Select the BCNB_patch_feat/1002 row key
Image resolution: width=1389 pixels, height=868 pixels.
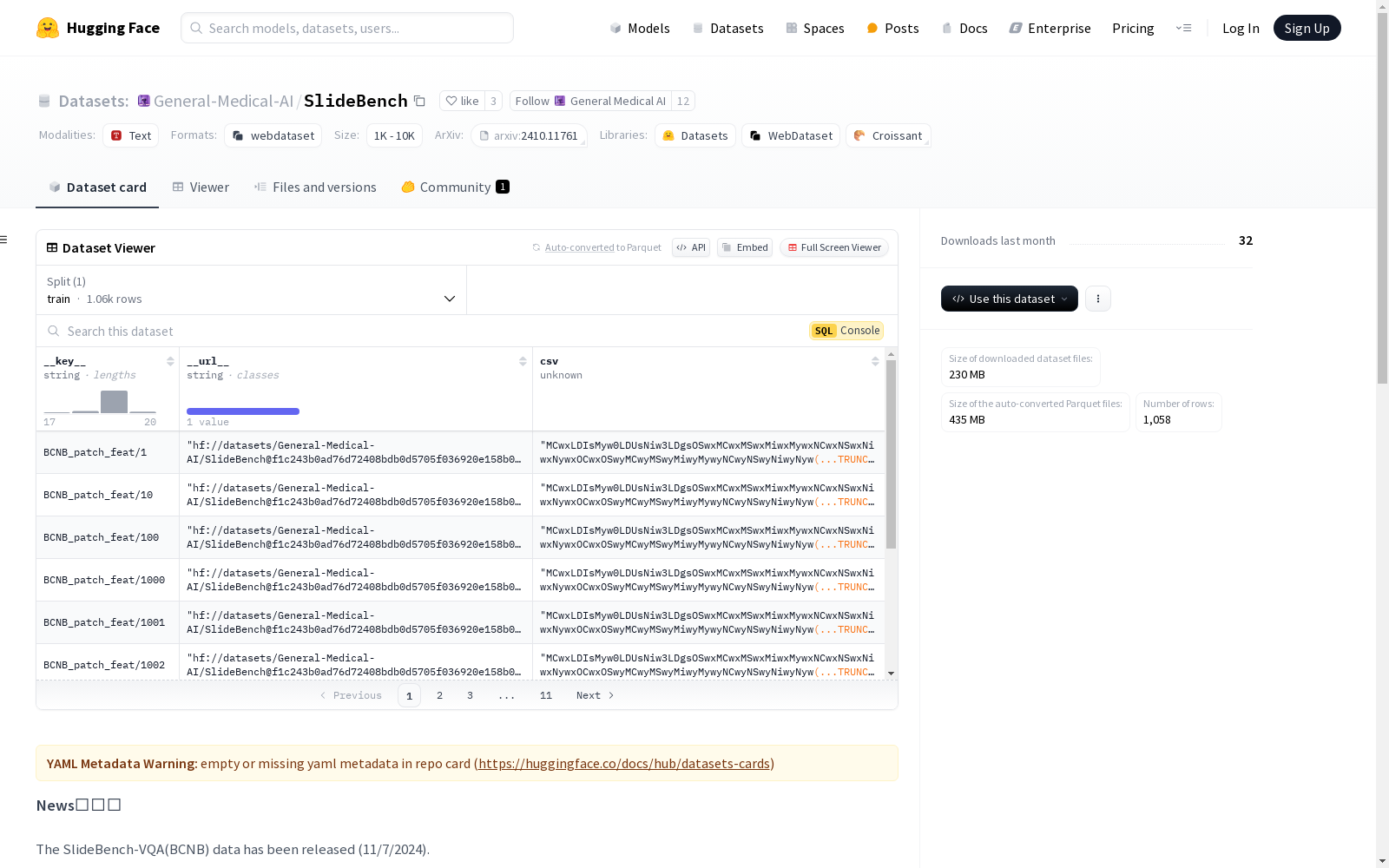[104, 665]
